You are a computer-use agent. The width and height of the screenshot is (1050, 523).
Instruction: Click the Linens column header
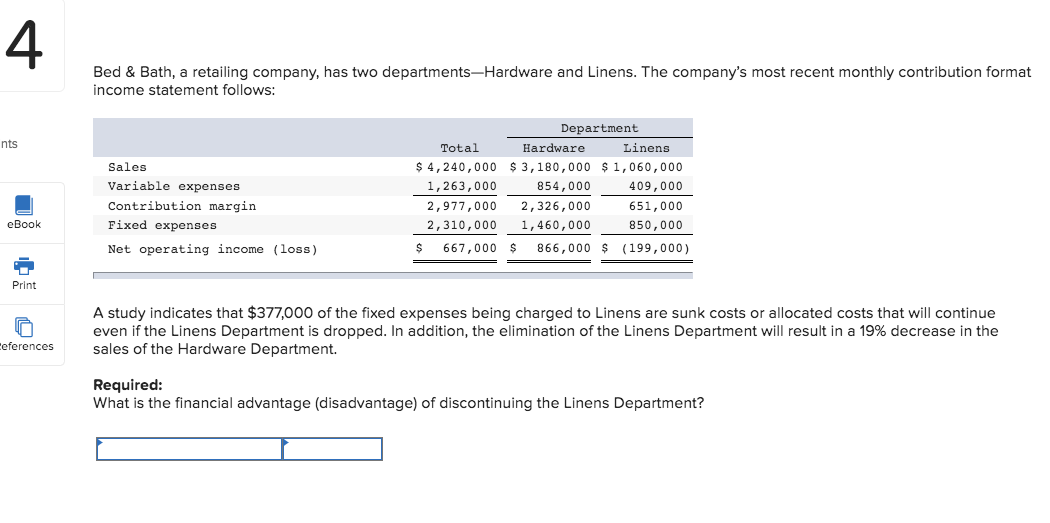(x=646, y=148)
